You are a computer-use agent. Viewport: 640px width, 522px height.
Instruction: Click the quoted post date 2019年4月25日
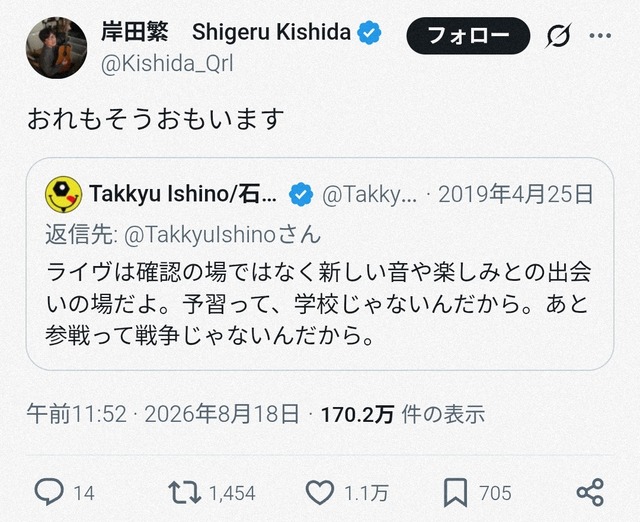pyautogui.click(x=516, y=194)
